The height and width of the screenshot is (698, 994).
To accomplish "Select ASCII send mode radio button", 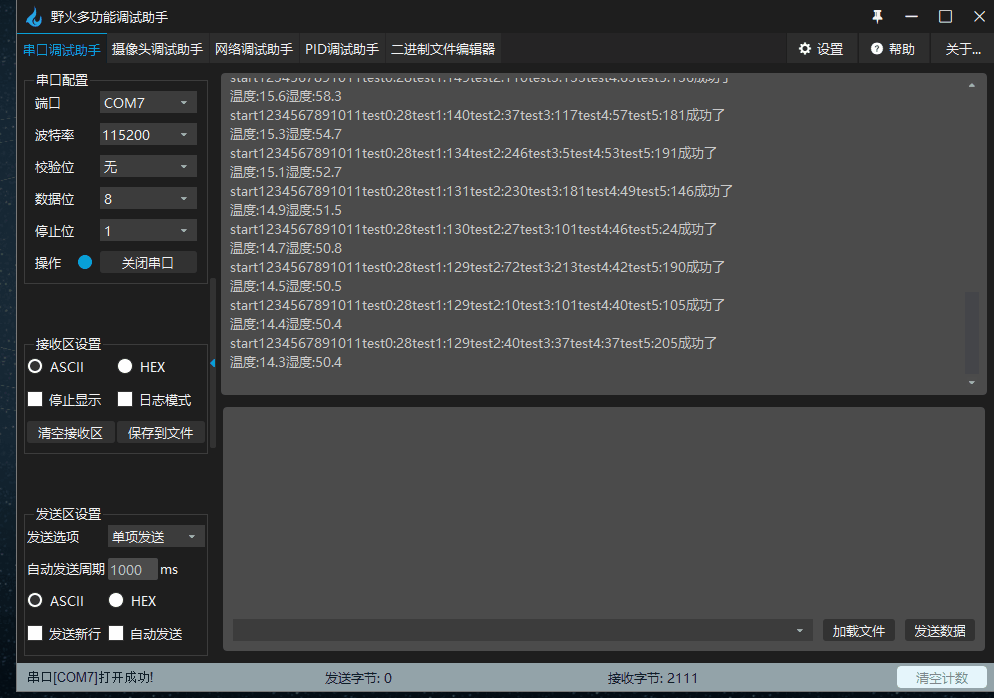I will (x=36, y=600).
